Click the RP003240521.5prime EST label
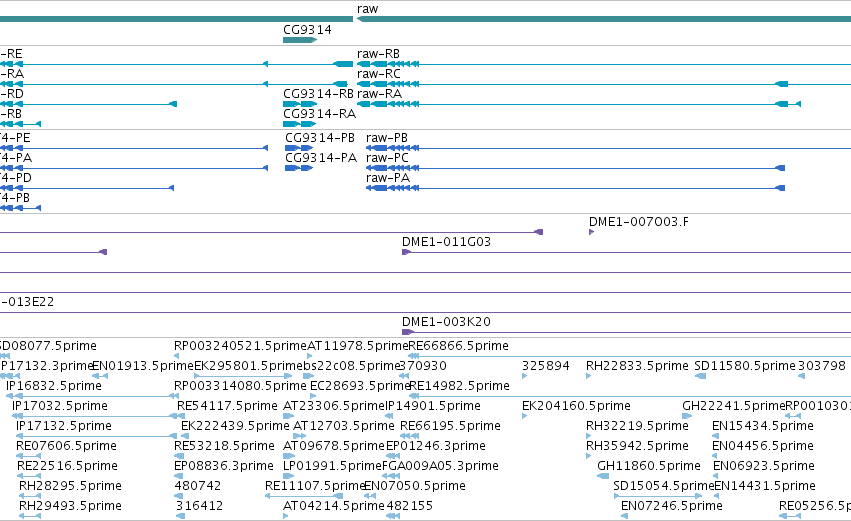 tap(240, 346)
